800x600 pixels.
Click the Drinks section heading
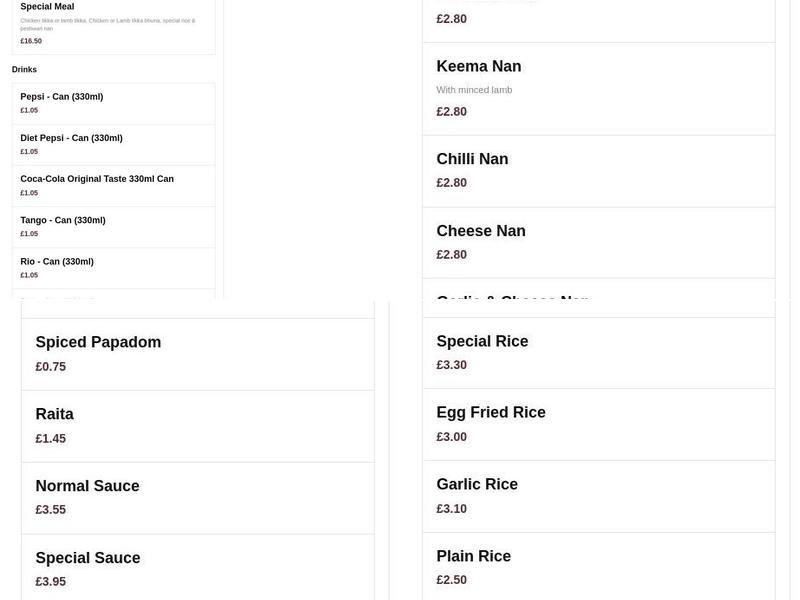[x=24, y=69]
